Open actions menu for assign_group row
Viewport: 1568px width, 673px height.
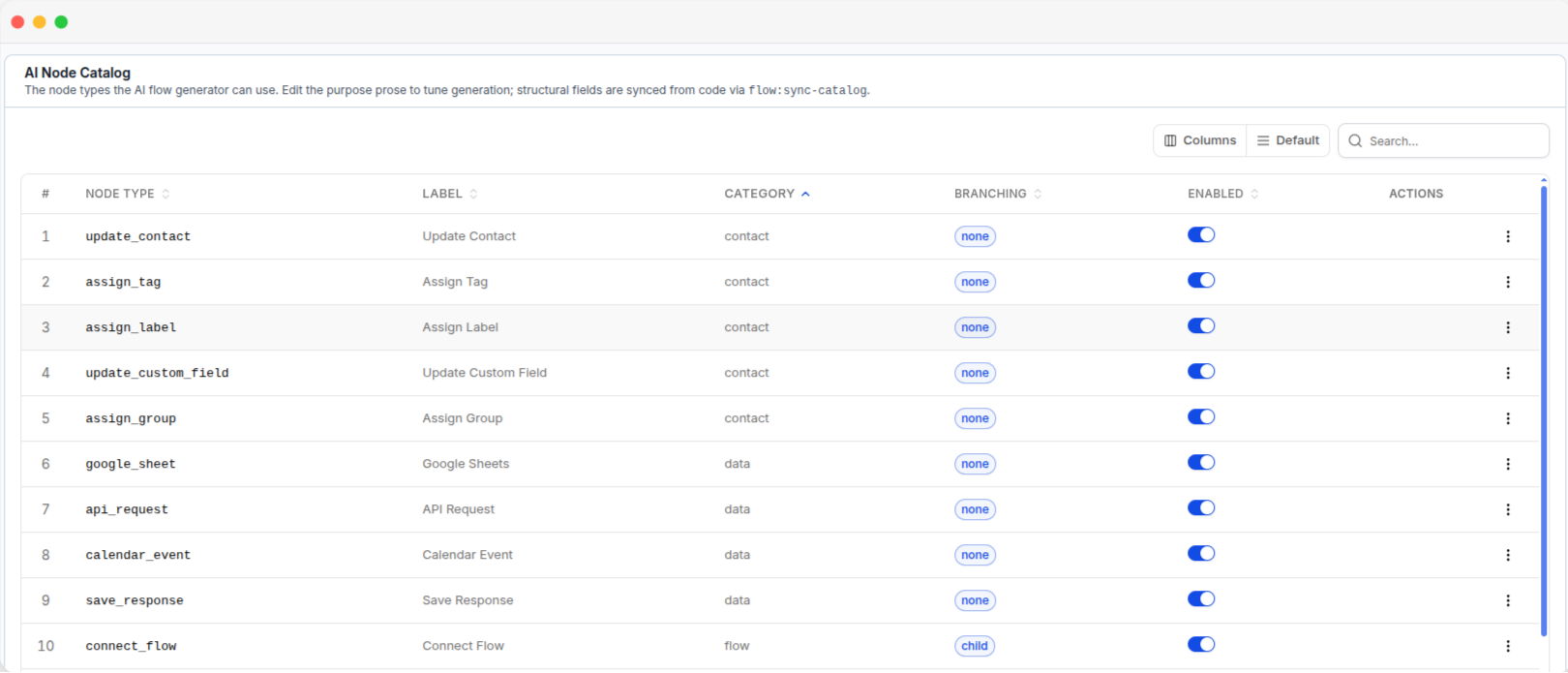1507,418
